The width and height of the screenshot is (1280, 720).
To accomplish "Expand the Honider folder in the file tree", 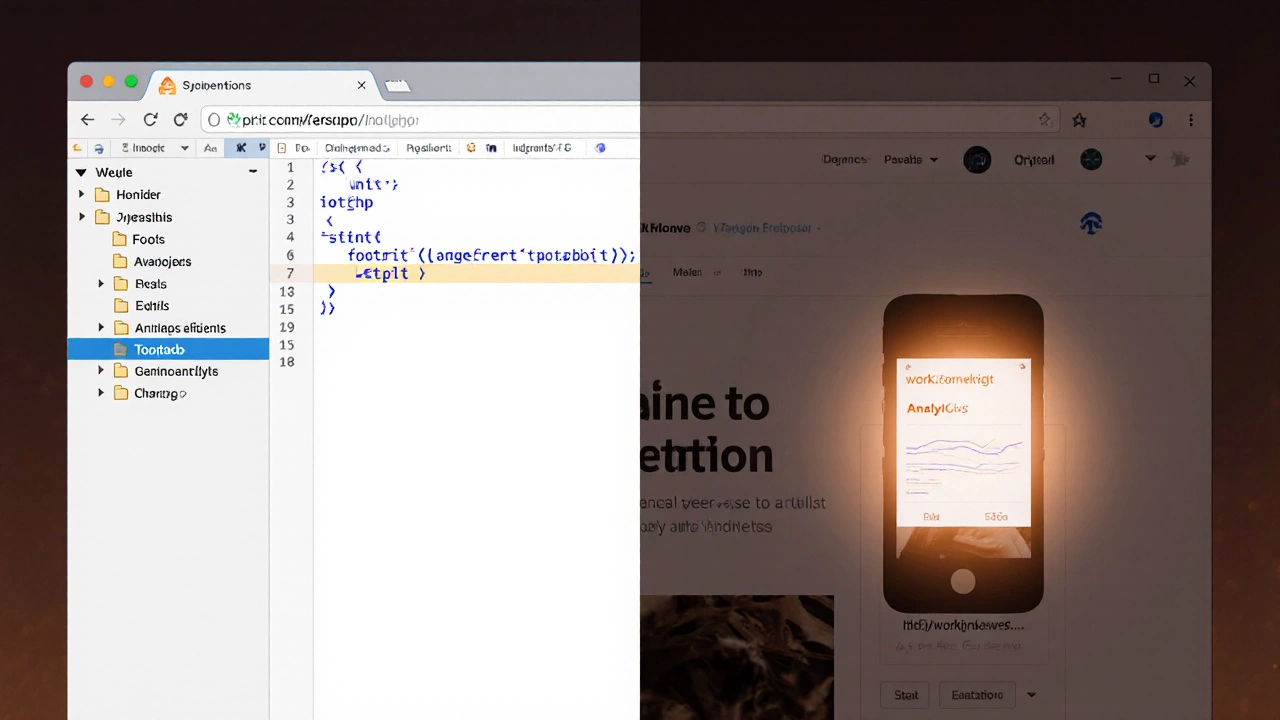I will click(x=81, y=194).
